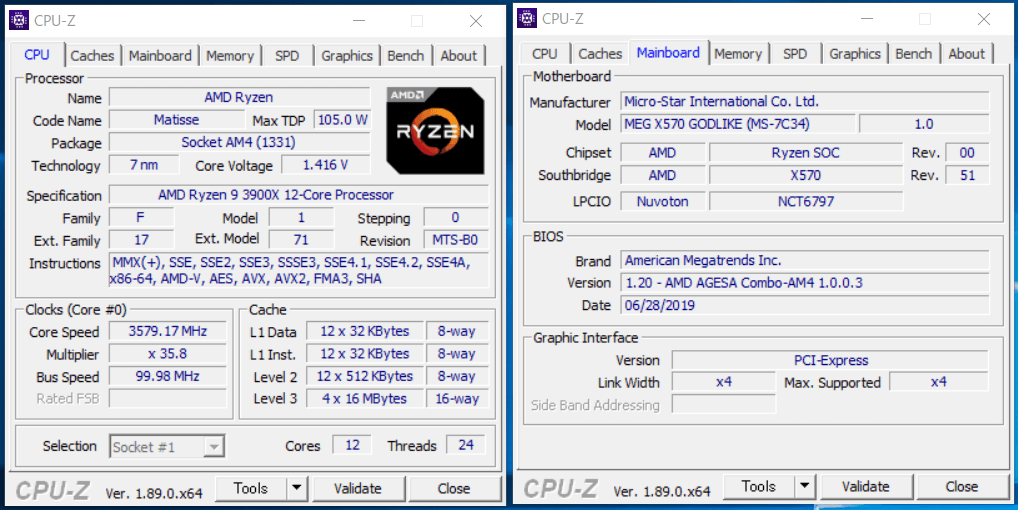Open the Caches tab in left window
Screen dimensions: 1018x510
point(92,56)
